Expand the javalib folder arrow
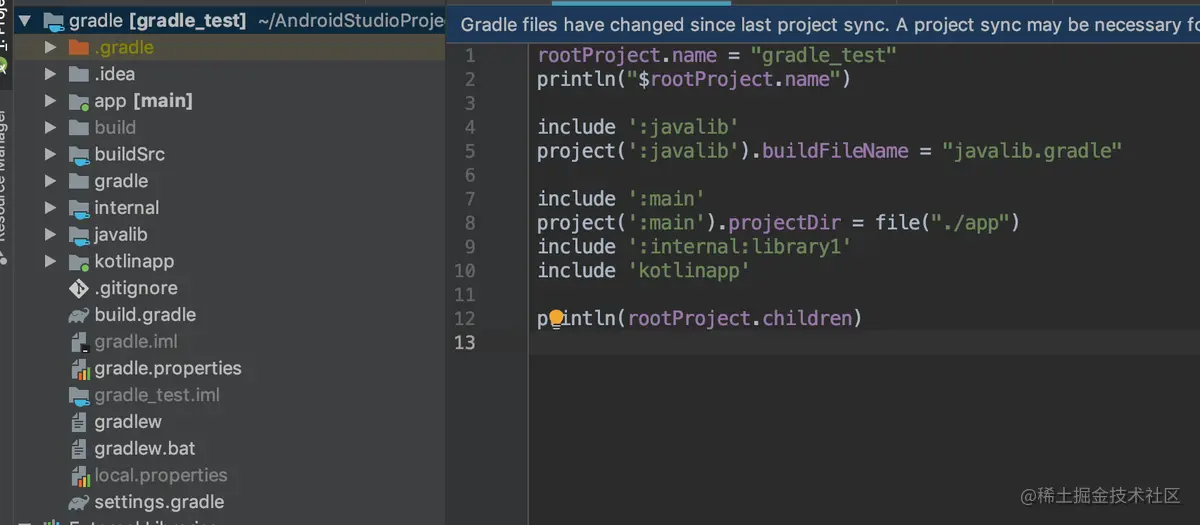Viewport: 1200px width, 525px height. [x=51, y=235]
